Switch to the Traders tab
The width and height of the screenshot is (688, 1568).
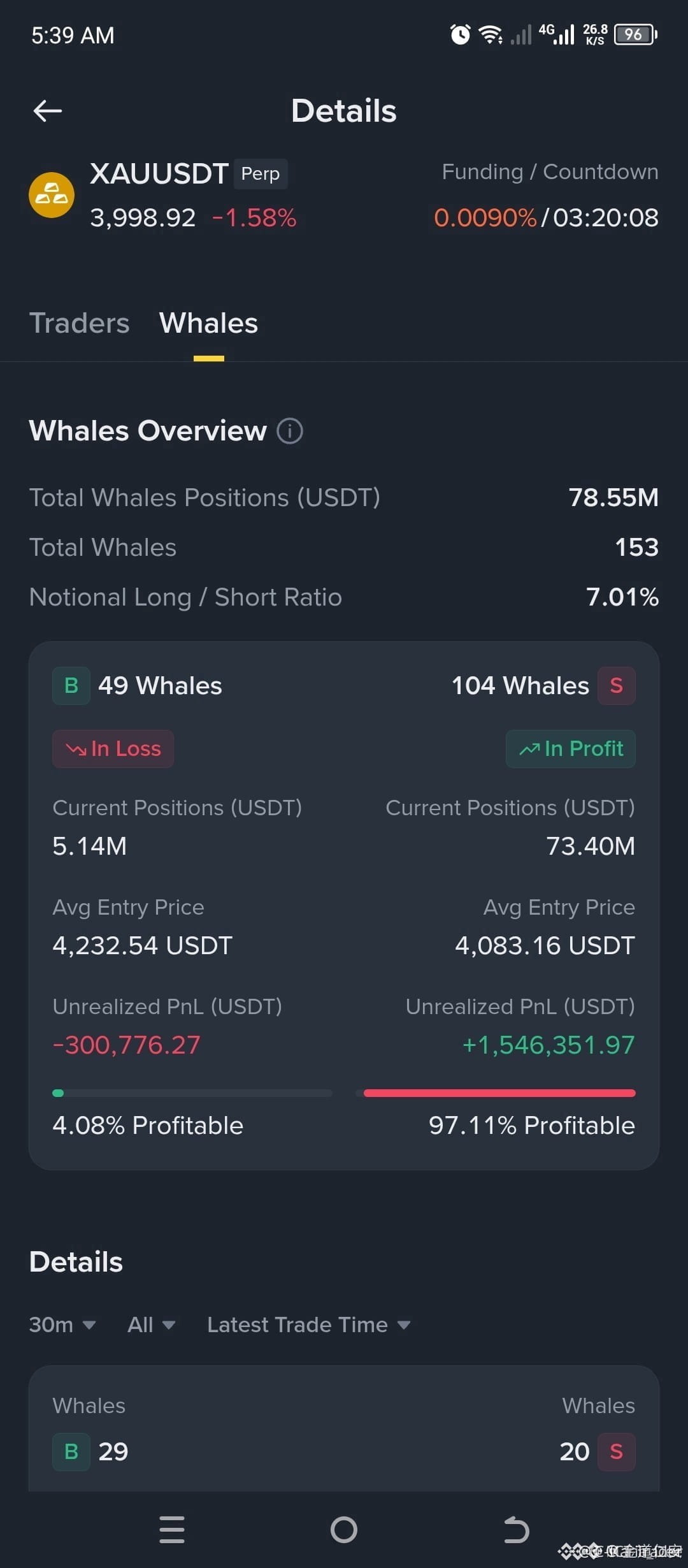80,323
